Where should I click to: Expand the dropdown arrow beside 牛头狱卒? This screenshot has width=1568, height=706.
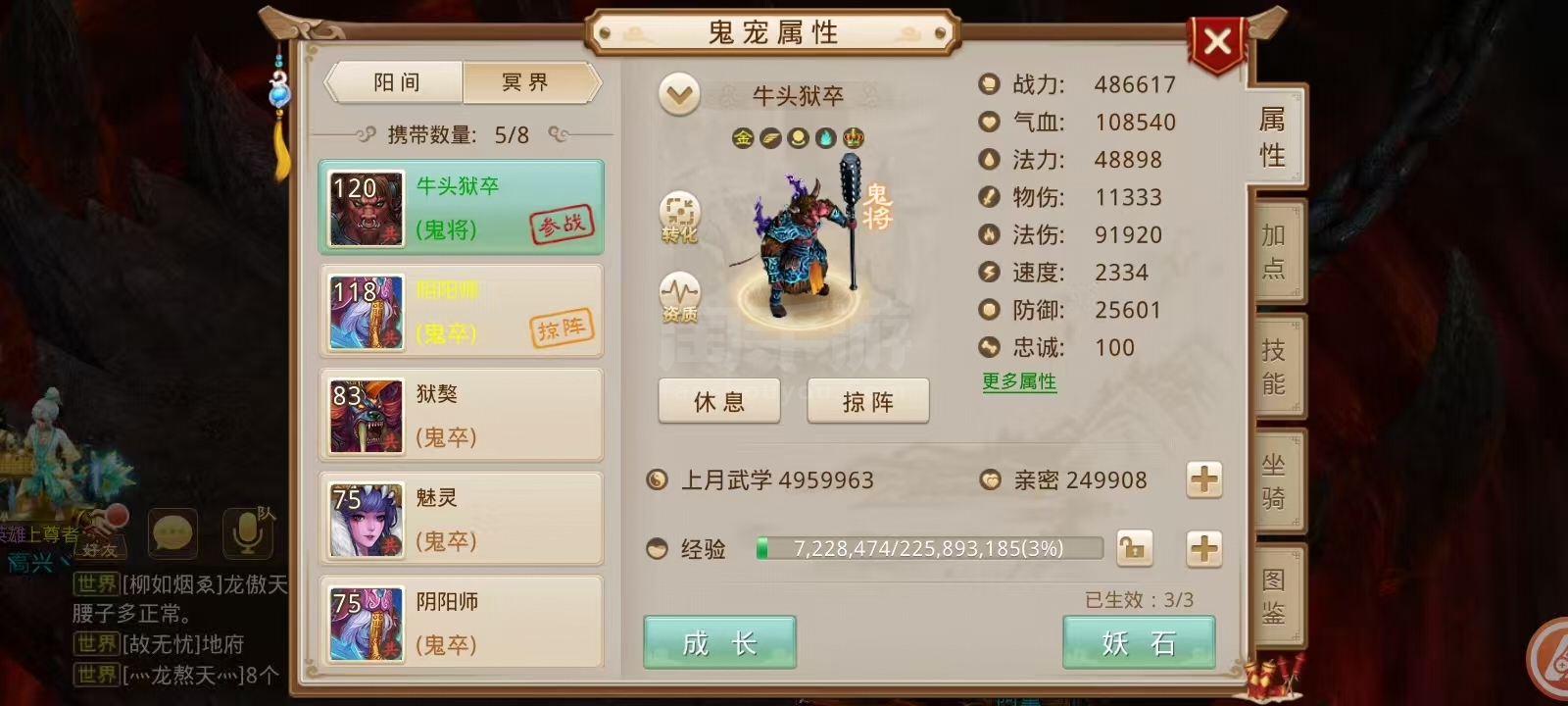(679, 95)
